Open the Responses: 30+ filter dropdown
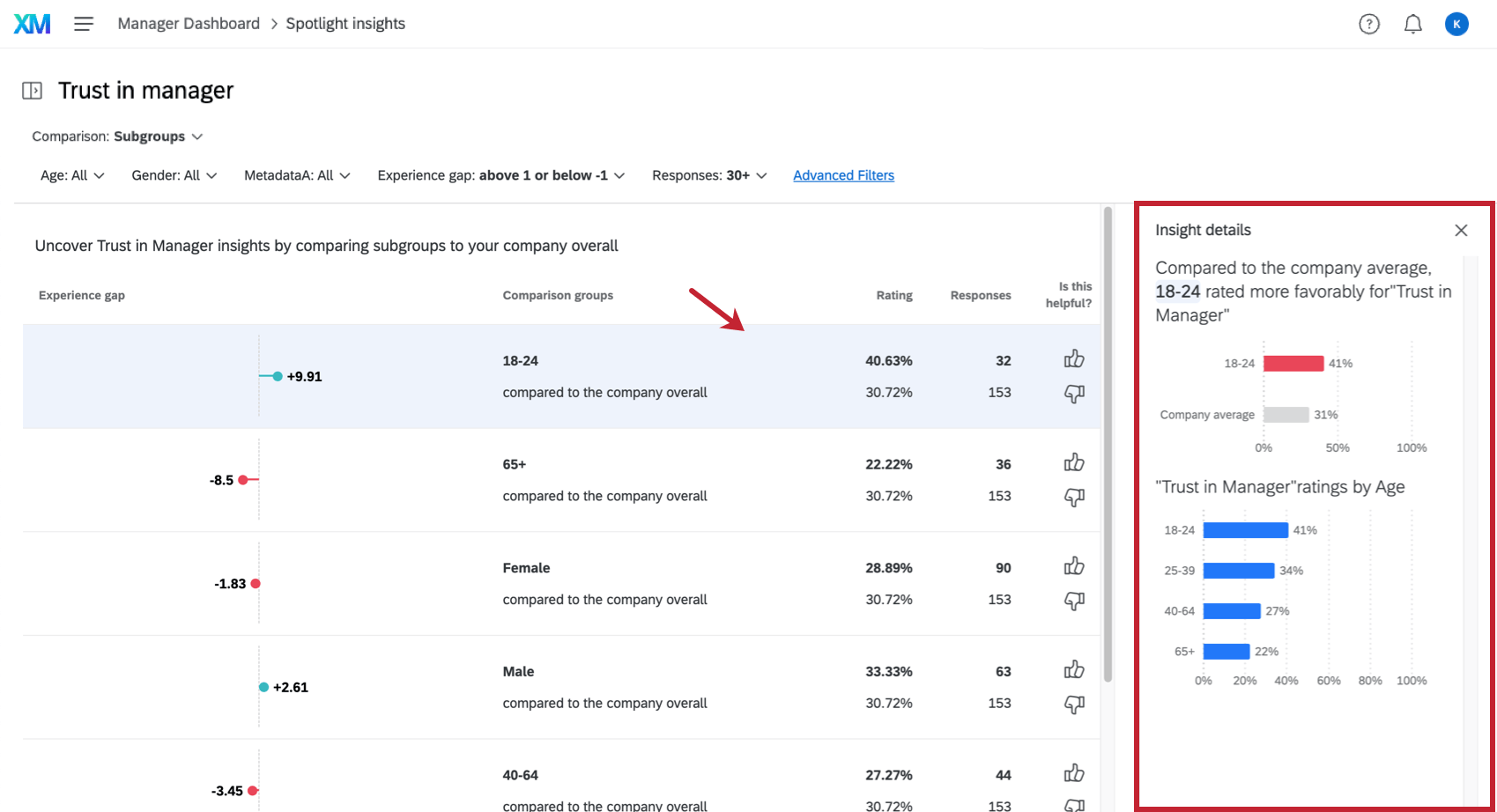1497x812 pixels. tap(708, 175)
